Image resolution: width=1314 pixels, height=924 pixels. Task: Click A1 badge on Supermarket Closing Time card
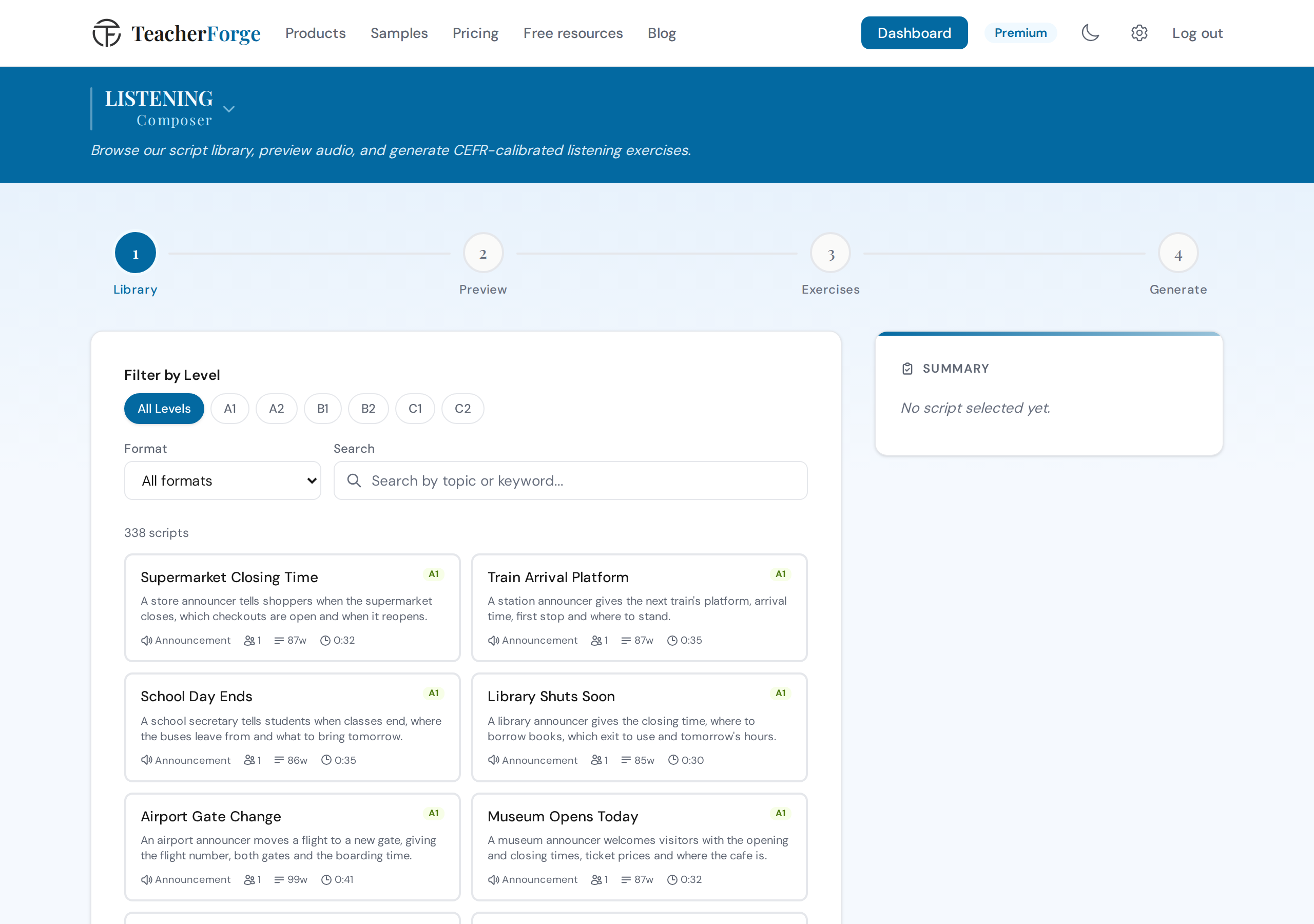434,573
